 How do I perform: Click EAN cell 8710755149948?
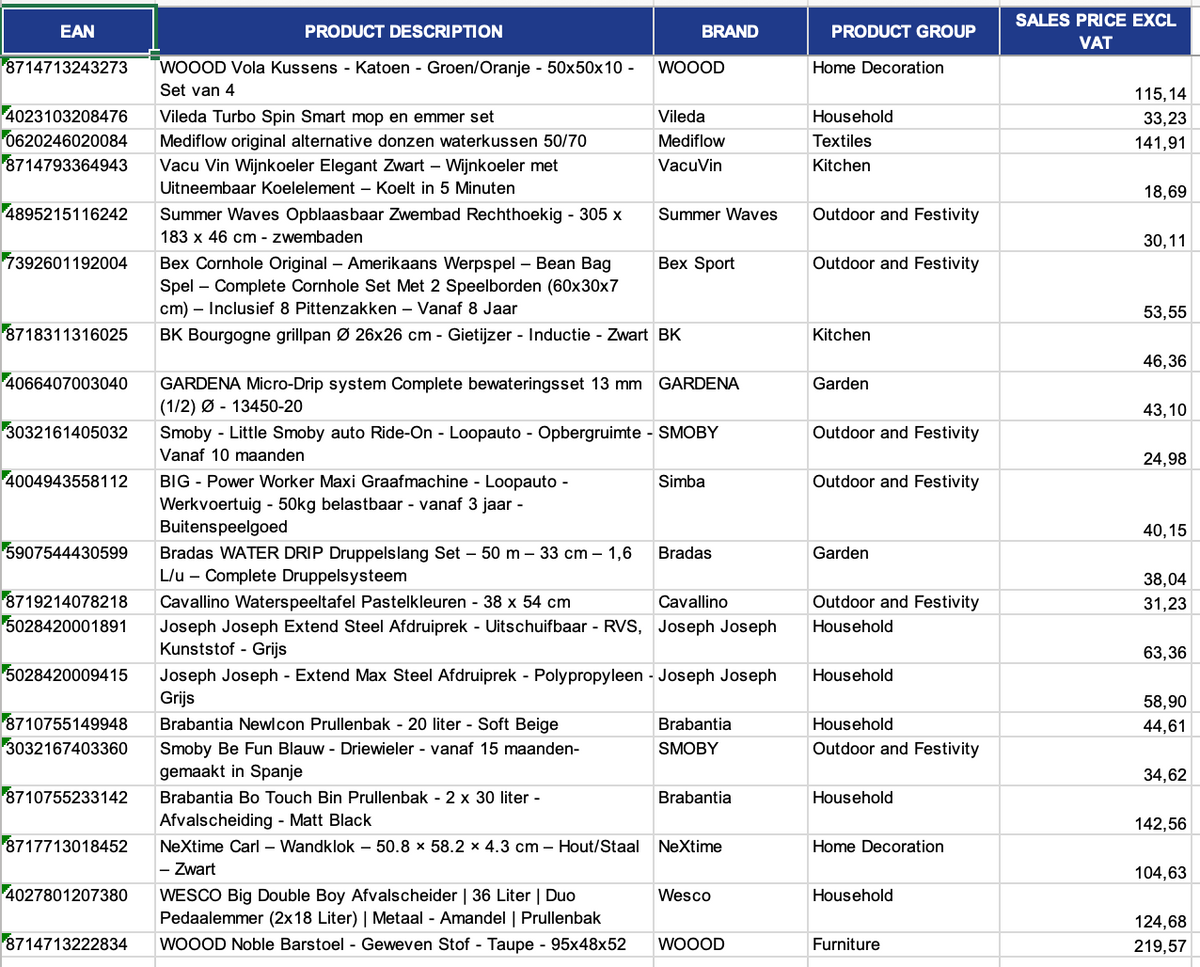78,724
